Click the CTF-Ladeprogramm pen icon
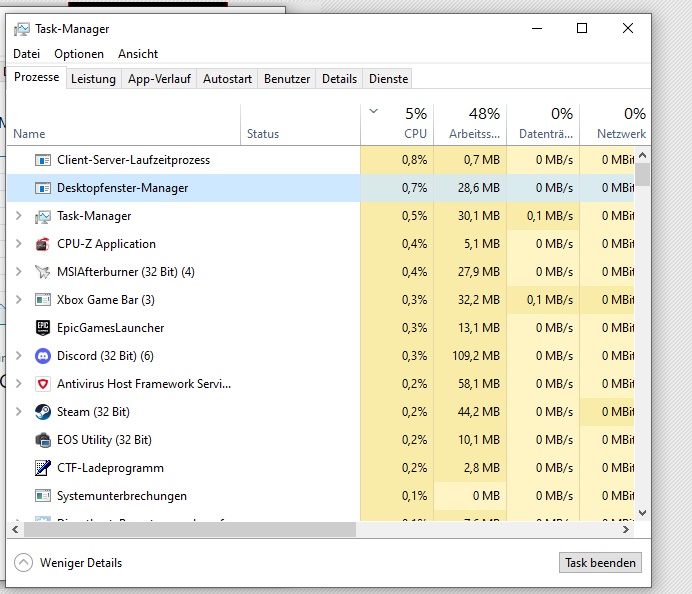Screen dimensions: 692x594 43,468
